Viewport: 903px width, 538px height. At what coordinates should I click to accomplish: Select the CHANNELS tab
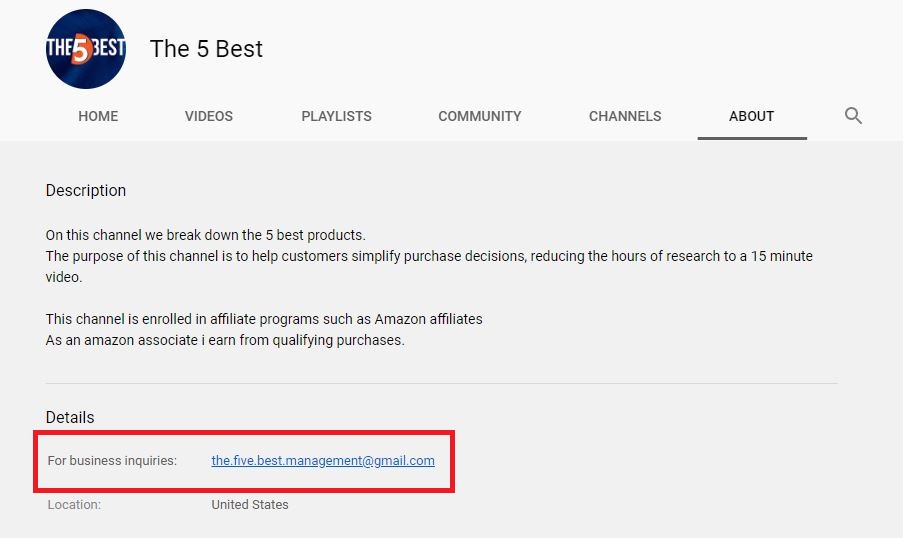[x=625, y=116]
